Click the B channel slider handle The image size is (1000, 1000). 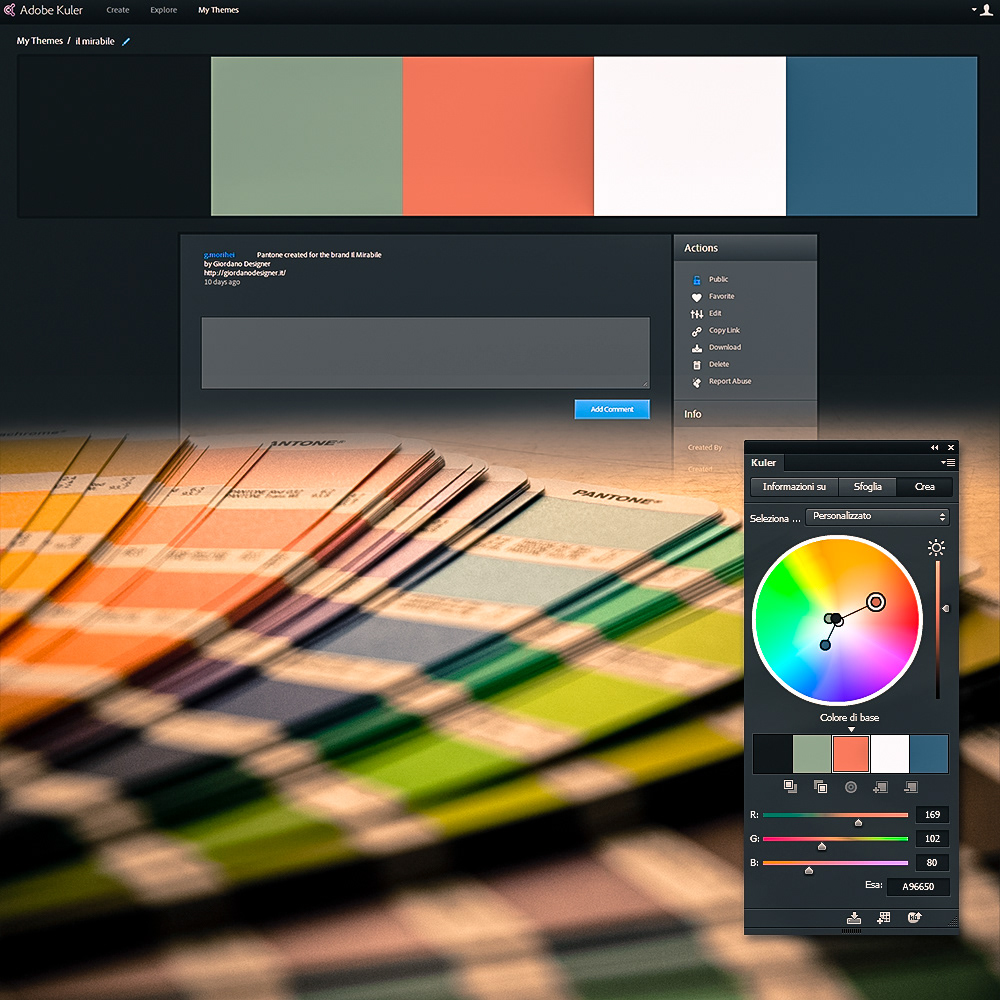[x=809, y=871]
